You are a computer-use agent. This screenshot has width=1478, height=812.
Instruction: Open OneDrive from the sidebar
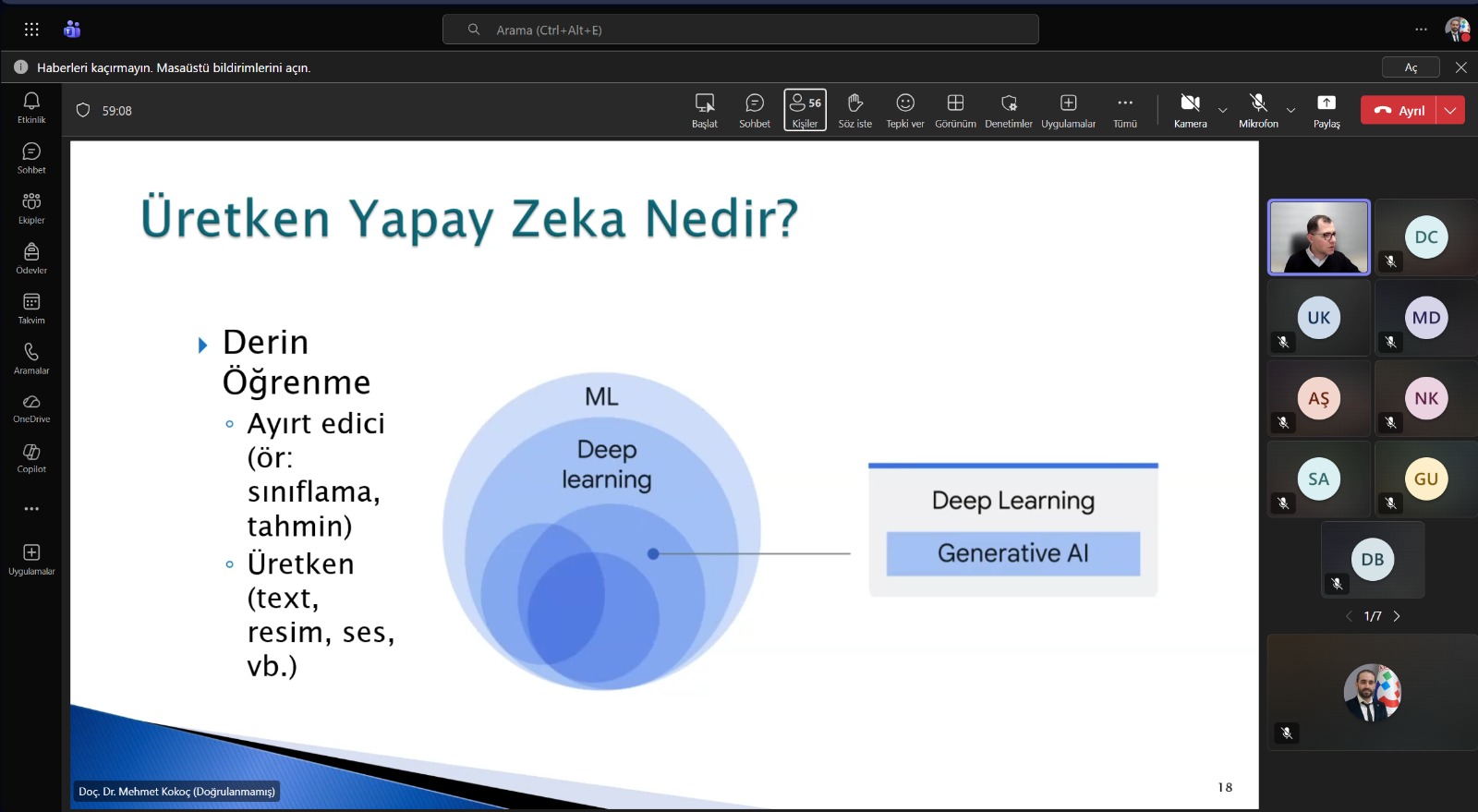[x=31, y=407]
